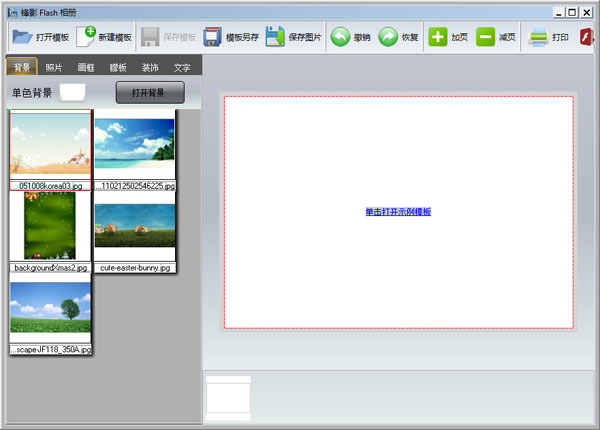Screen dimensions: 600x430
Task: Undo with the green 撤销 arrow
Action: [x=340, y=37]
